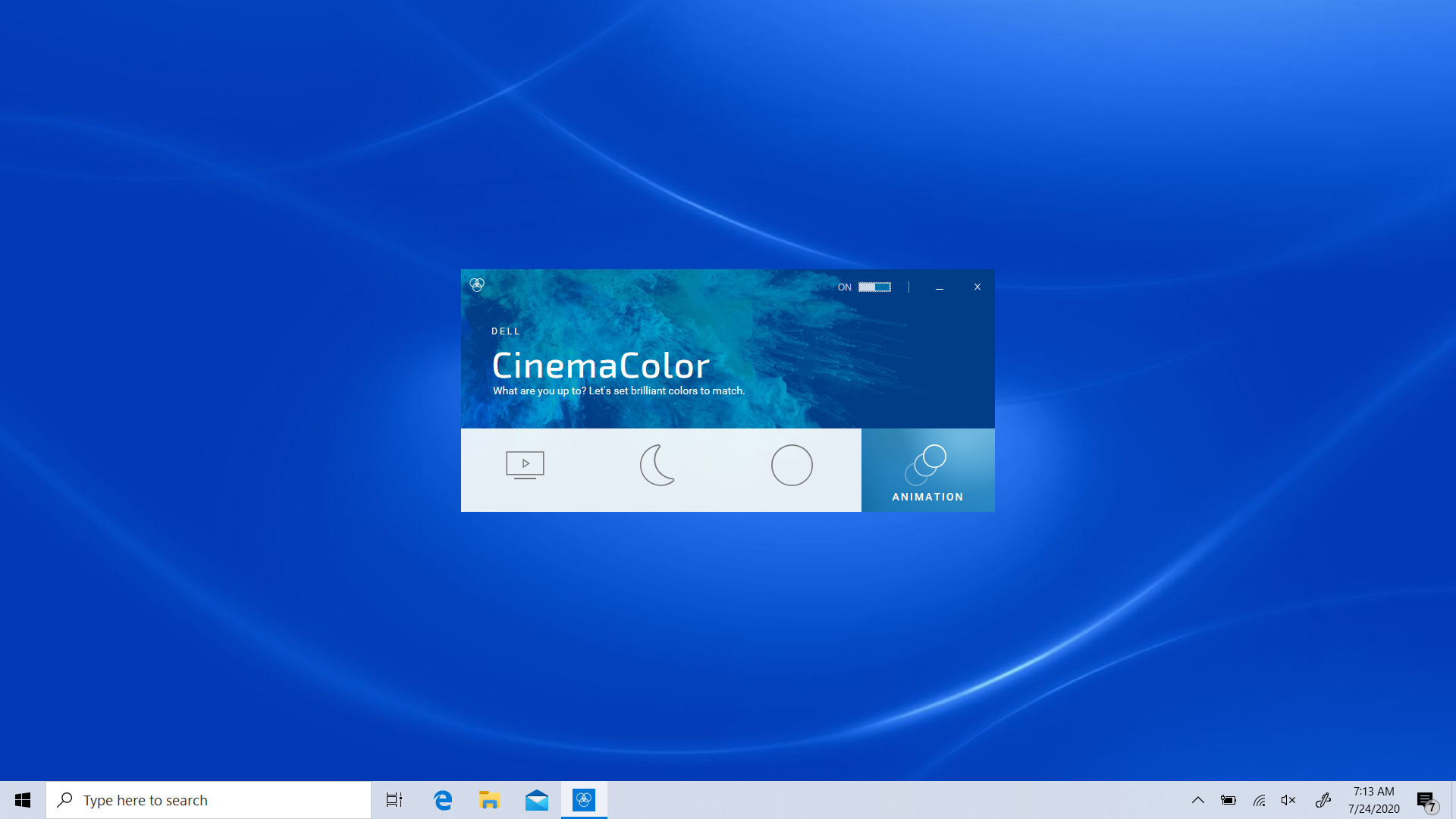This screenshot has width=1456, height=819.
Task: Close the CinemaColor window
Action: 977,287
